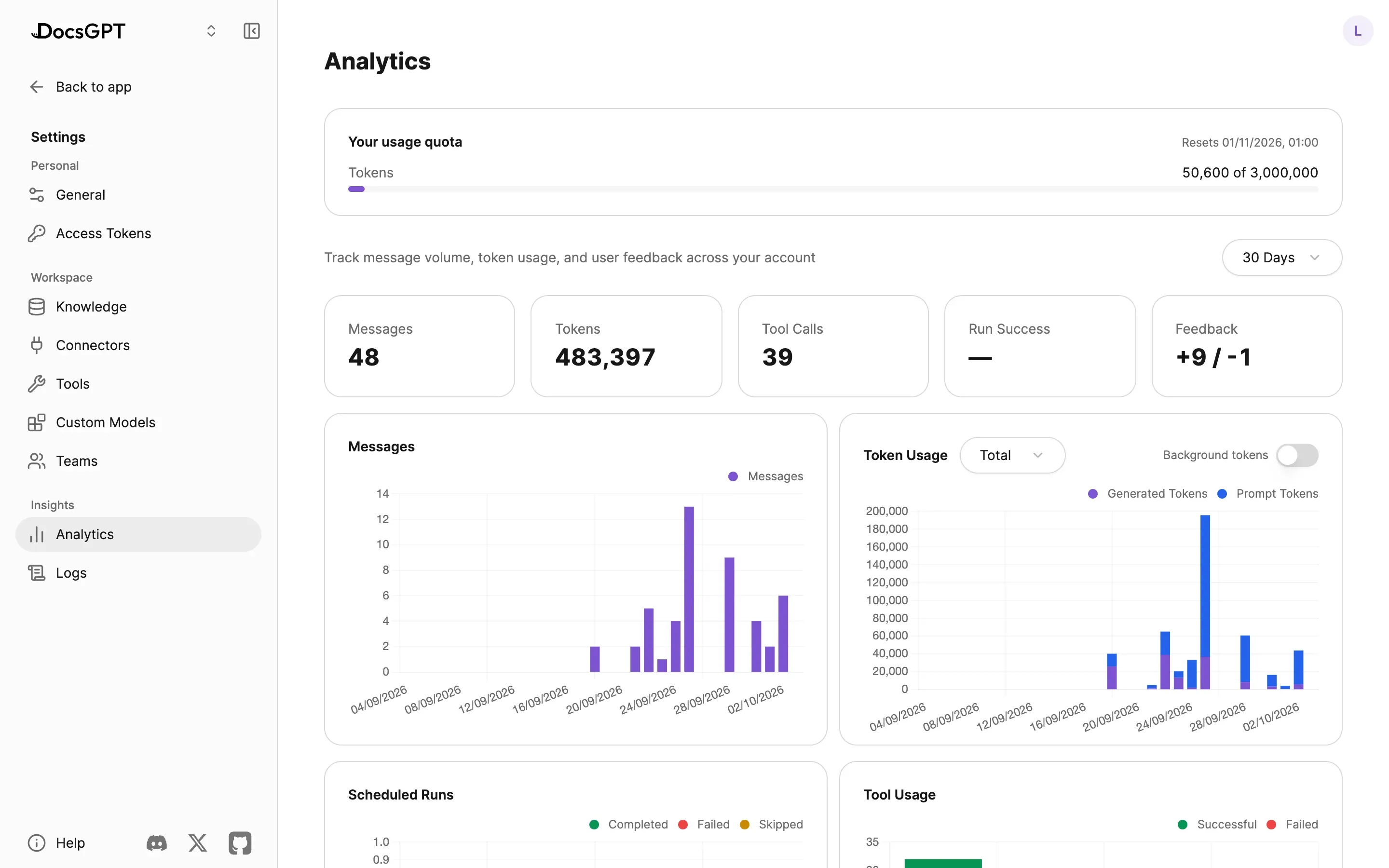
Task: Click the General sliders icon
Action: tap(37, 195)
